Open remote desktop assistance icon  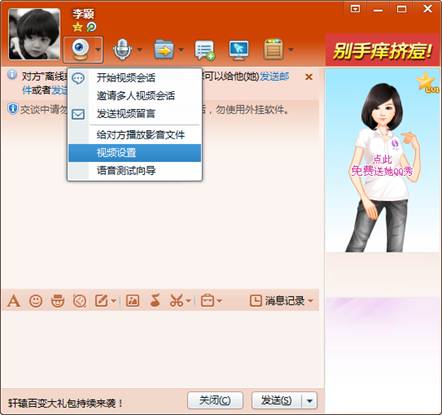click(x=239, y=50)
